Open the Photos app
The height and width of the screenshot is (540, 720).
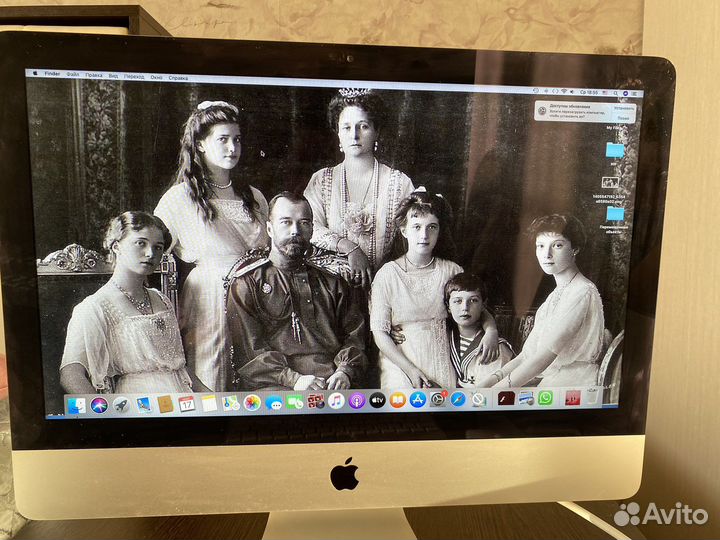pyautogui.click(x=252, y=403)
